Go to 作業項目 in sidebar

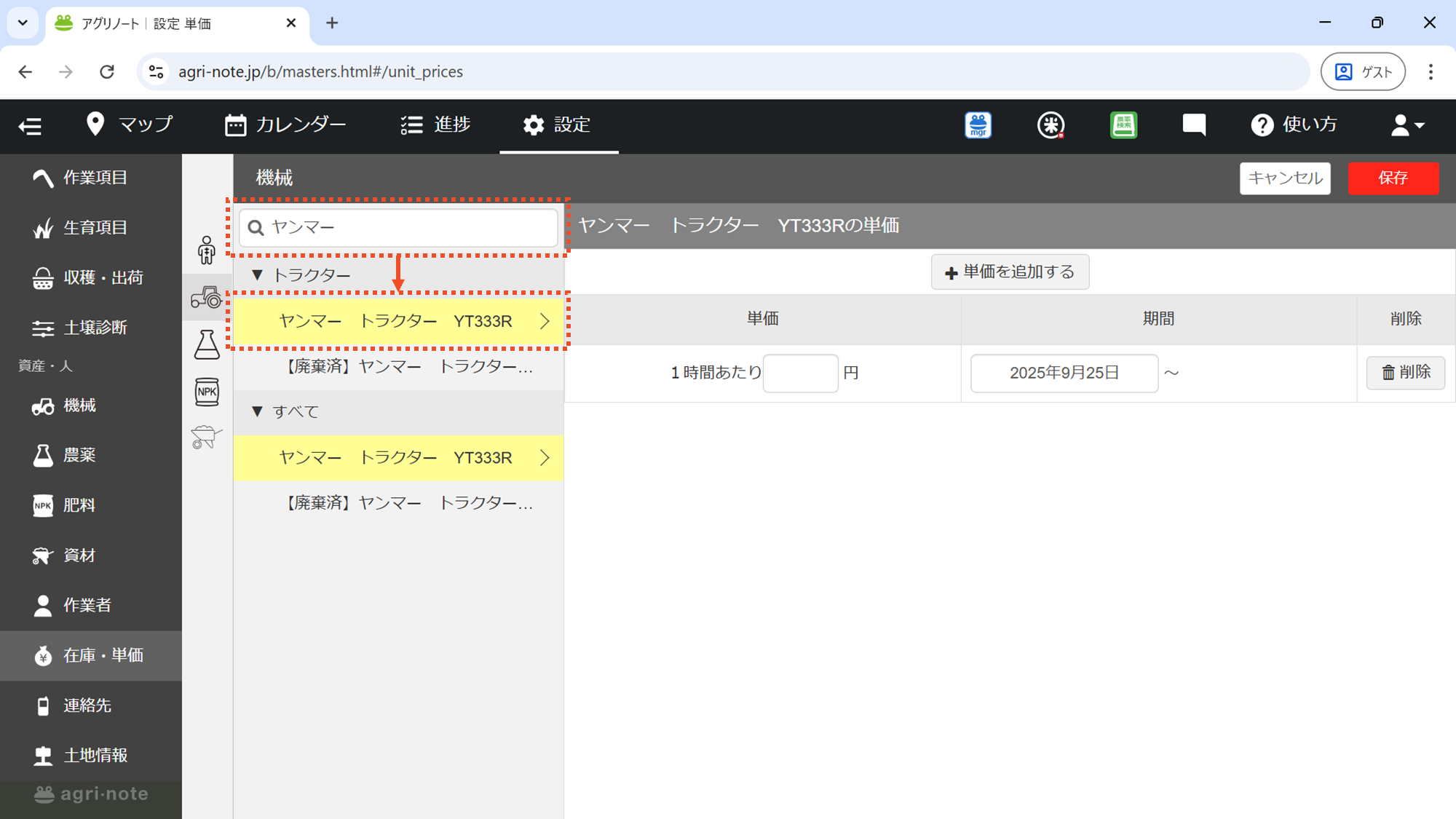[x=91, y=178]
